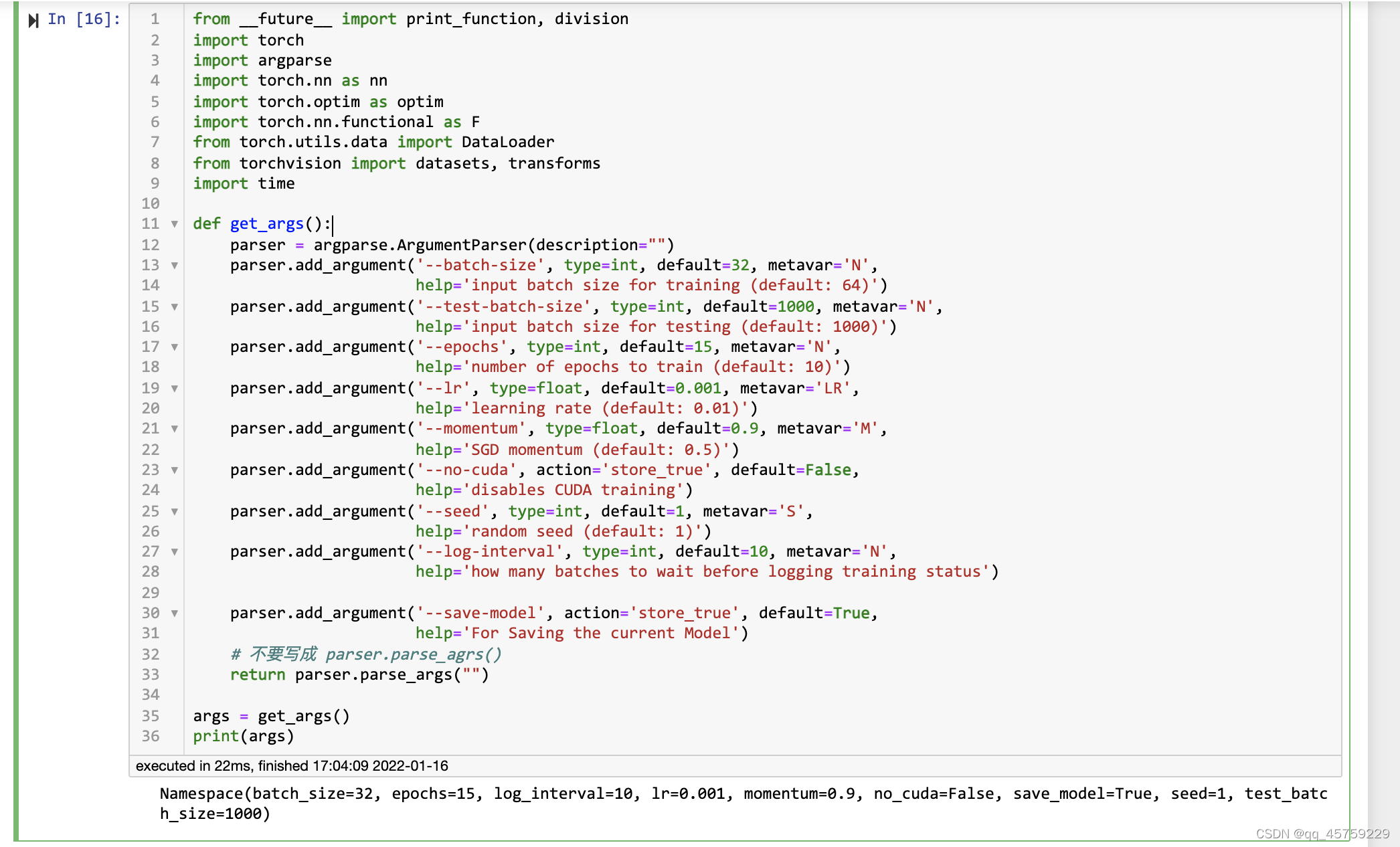Collapse the --test-batch-size code fold

click(175, 306)
